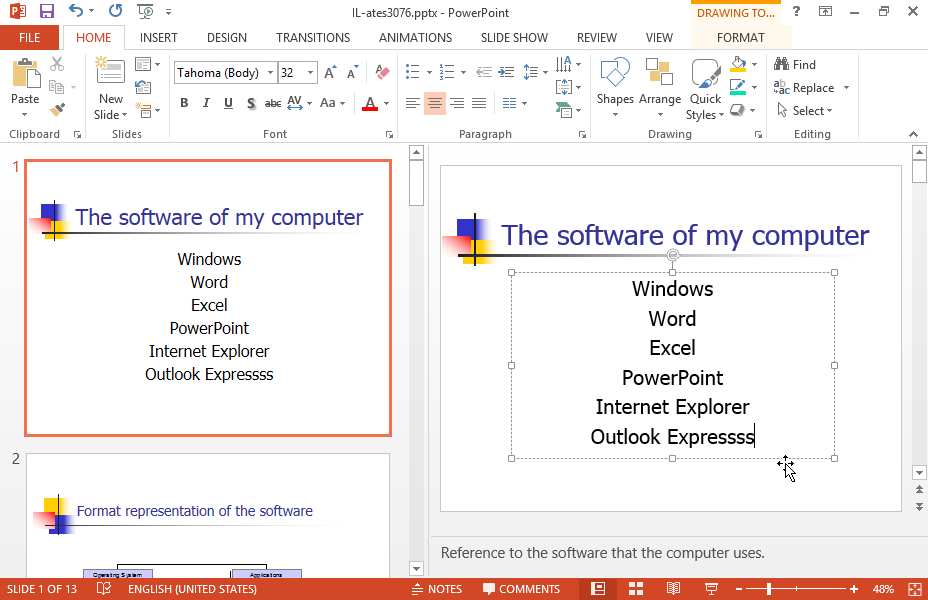Open the FILE tab
Image resolution: width=928 pixels, height=600 pixels.
(30, 38)
